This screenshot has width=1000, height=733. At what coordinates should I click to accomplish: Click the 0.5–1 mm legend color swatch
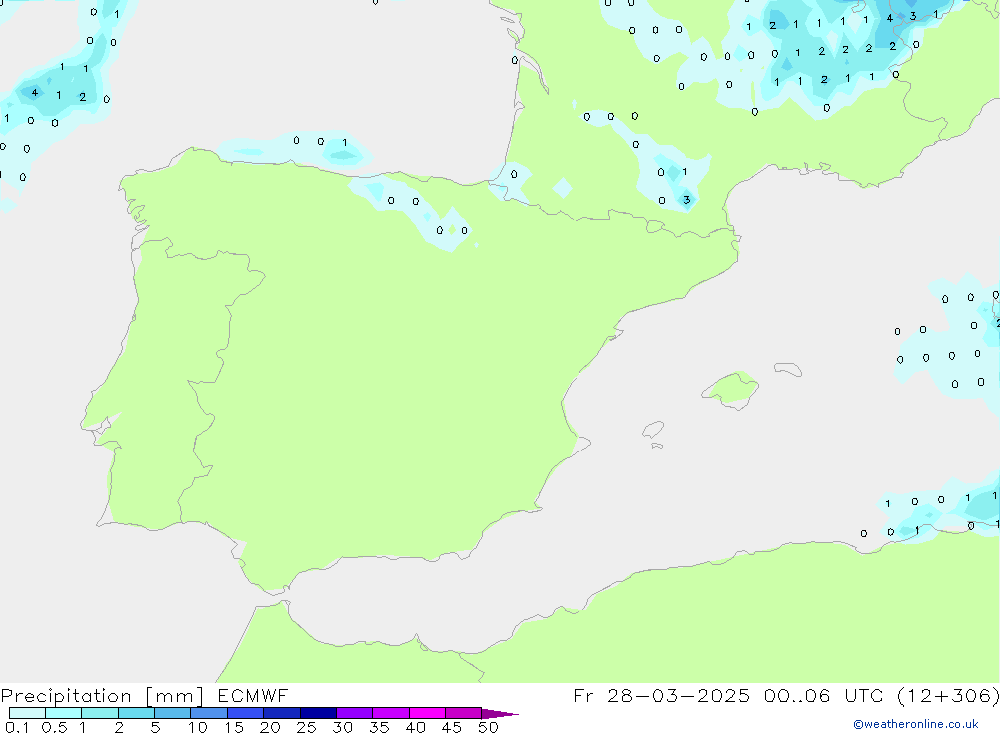pyautogui.click(x=64, y=713)
